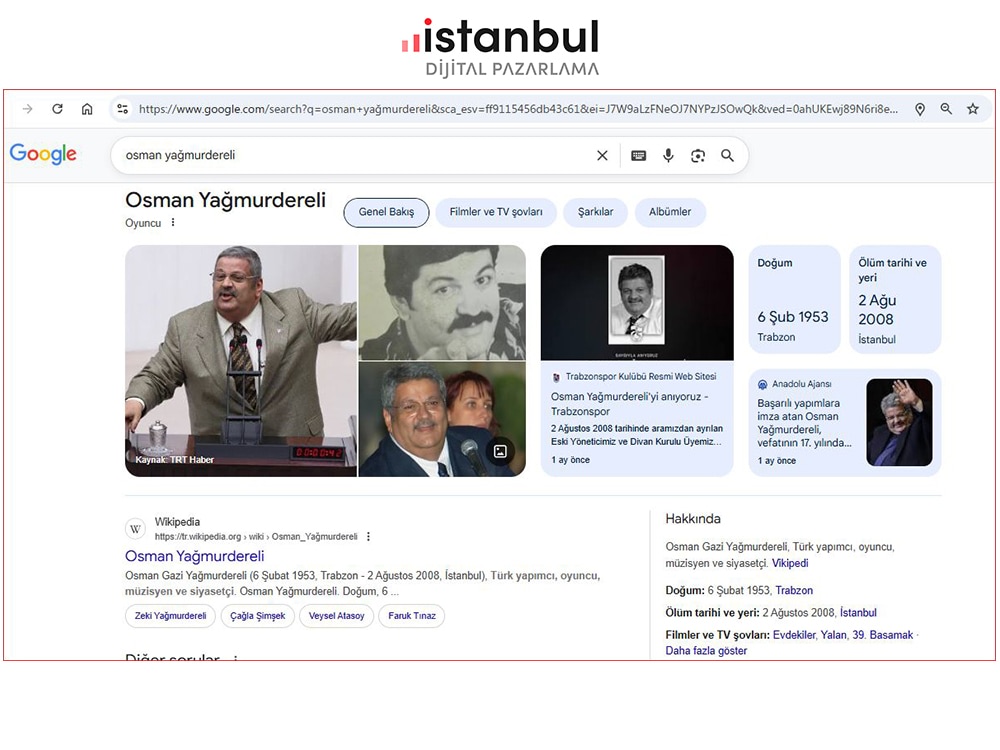
Task: Bookmark this page with star icon
Action: [x=973, y=109]
